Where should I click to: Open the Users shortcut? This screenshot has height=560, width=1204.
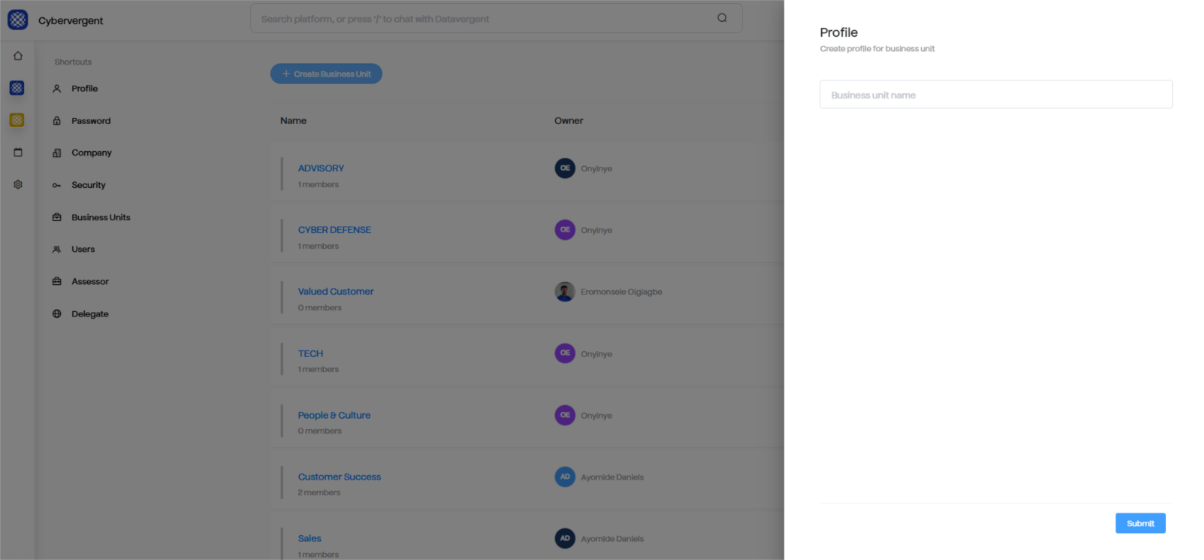click(83, 249)
